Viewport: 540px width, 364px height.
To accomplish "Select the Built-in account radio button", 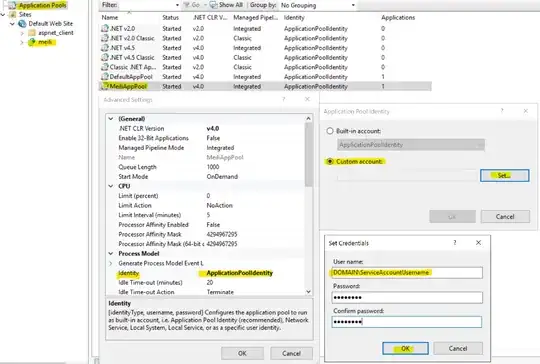I will coord(330,131).
